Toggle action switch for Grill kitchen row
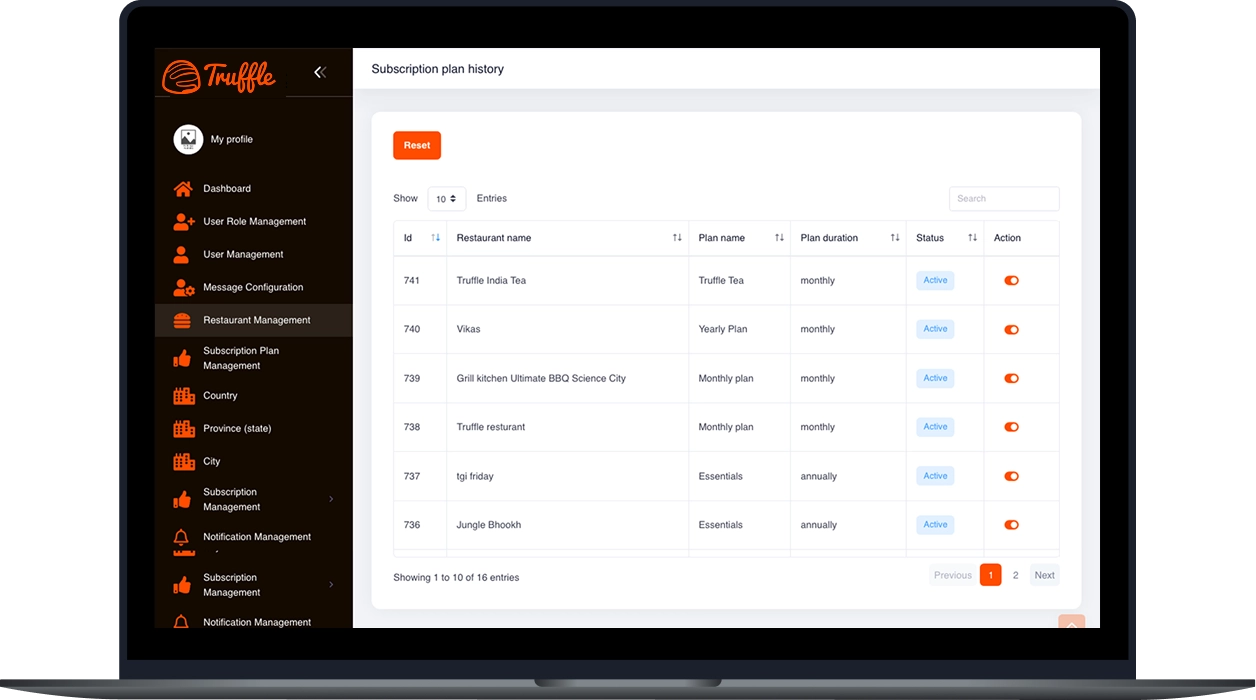Image resolution: width=1256 pixels, height=700 pixels. tap(1011, 378)
